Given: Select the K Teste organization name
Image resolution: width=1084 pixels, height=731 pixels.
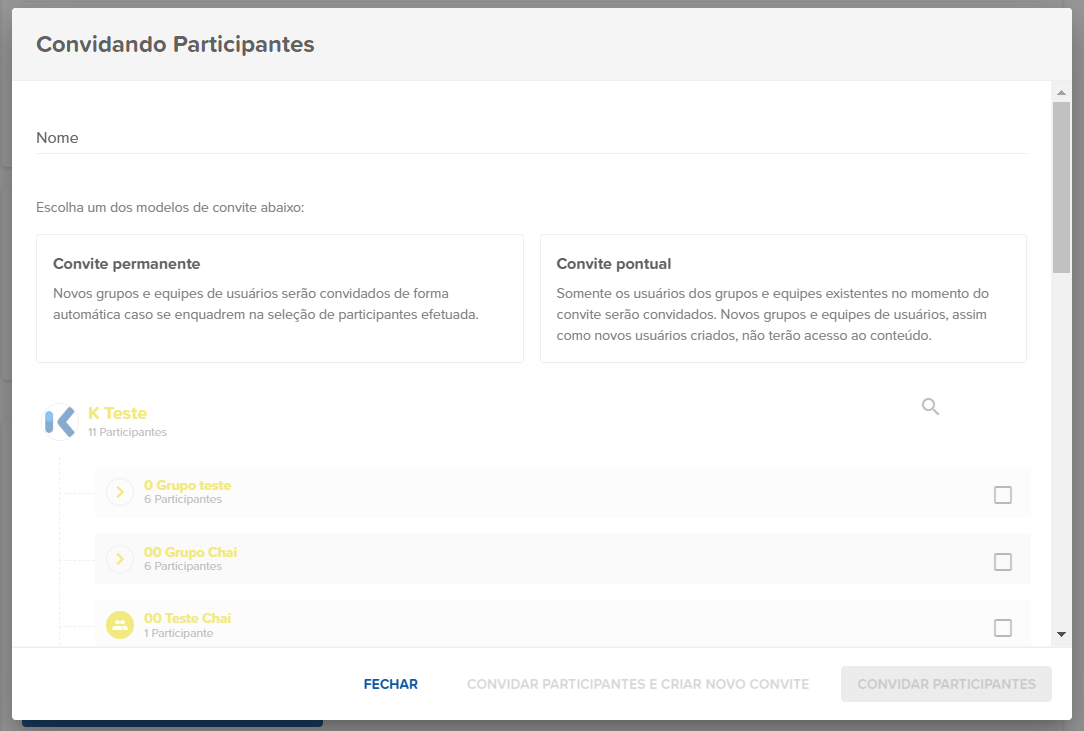Looking at the screenshot, I should pyautogui.click(x=117, y=413).
